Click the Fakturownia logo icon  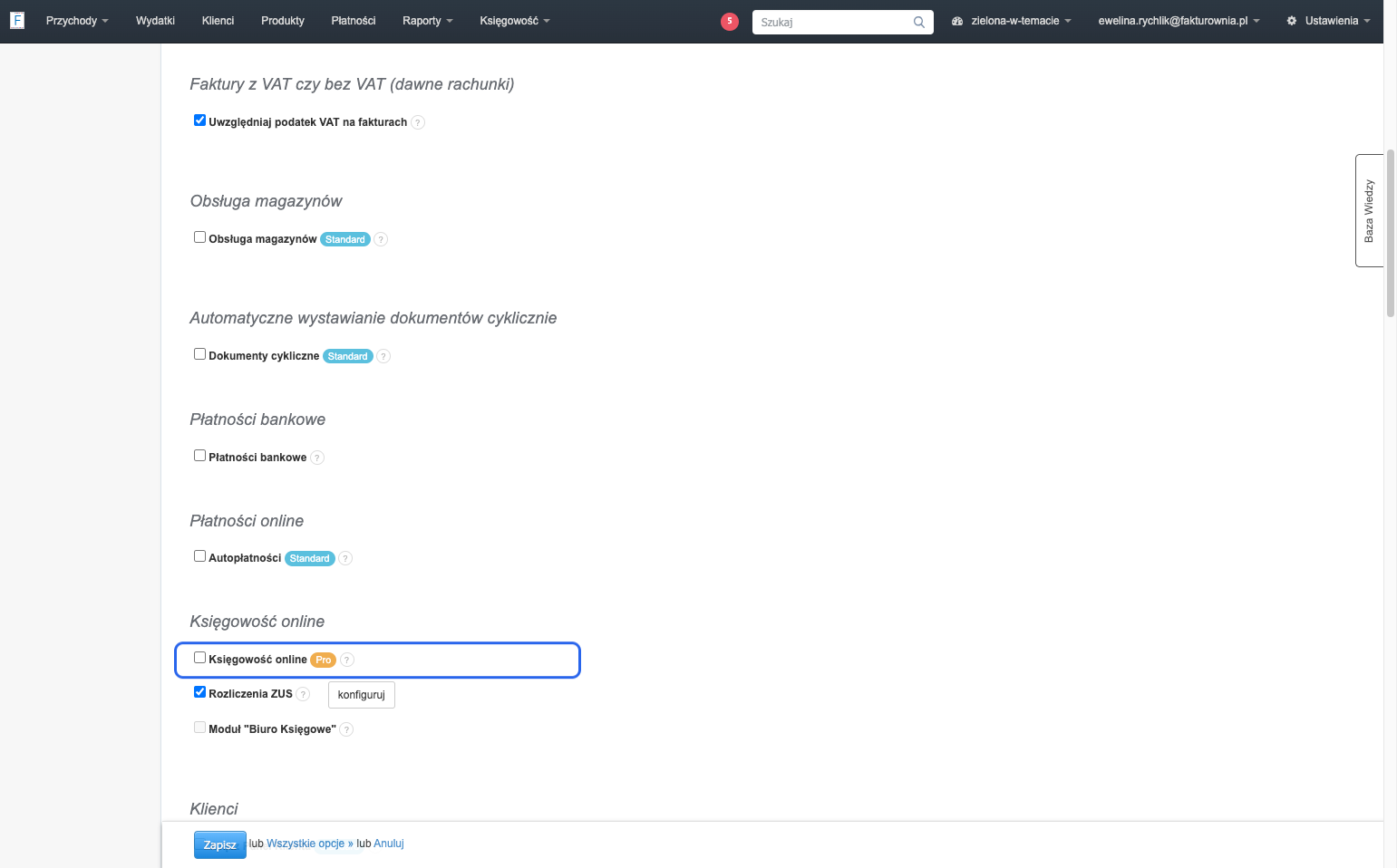[x=17, y=20]
